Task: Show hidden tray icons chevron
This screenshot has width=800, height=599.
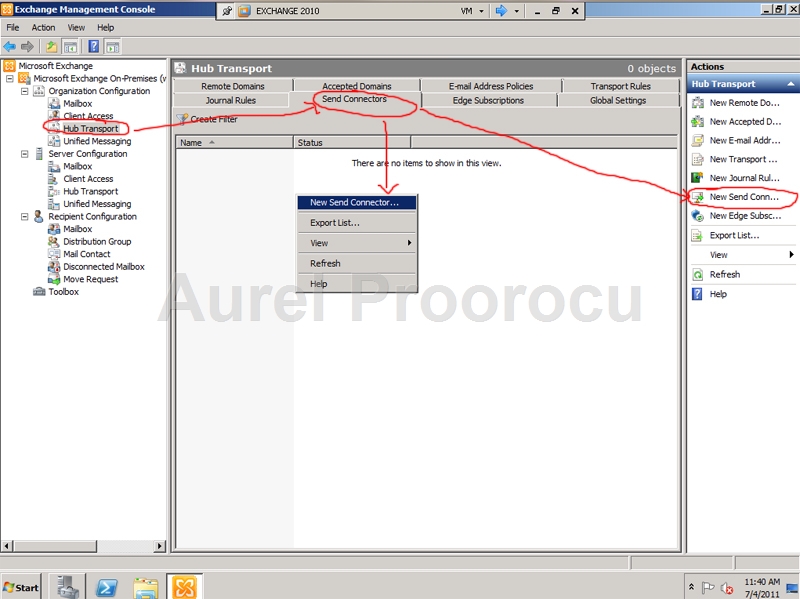Action: pyautogui.click(x=691, y=587)
